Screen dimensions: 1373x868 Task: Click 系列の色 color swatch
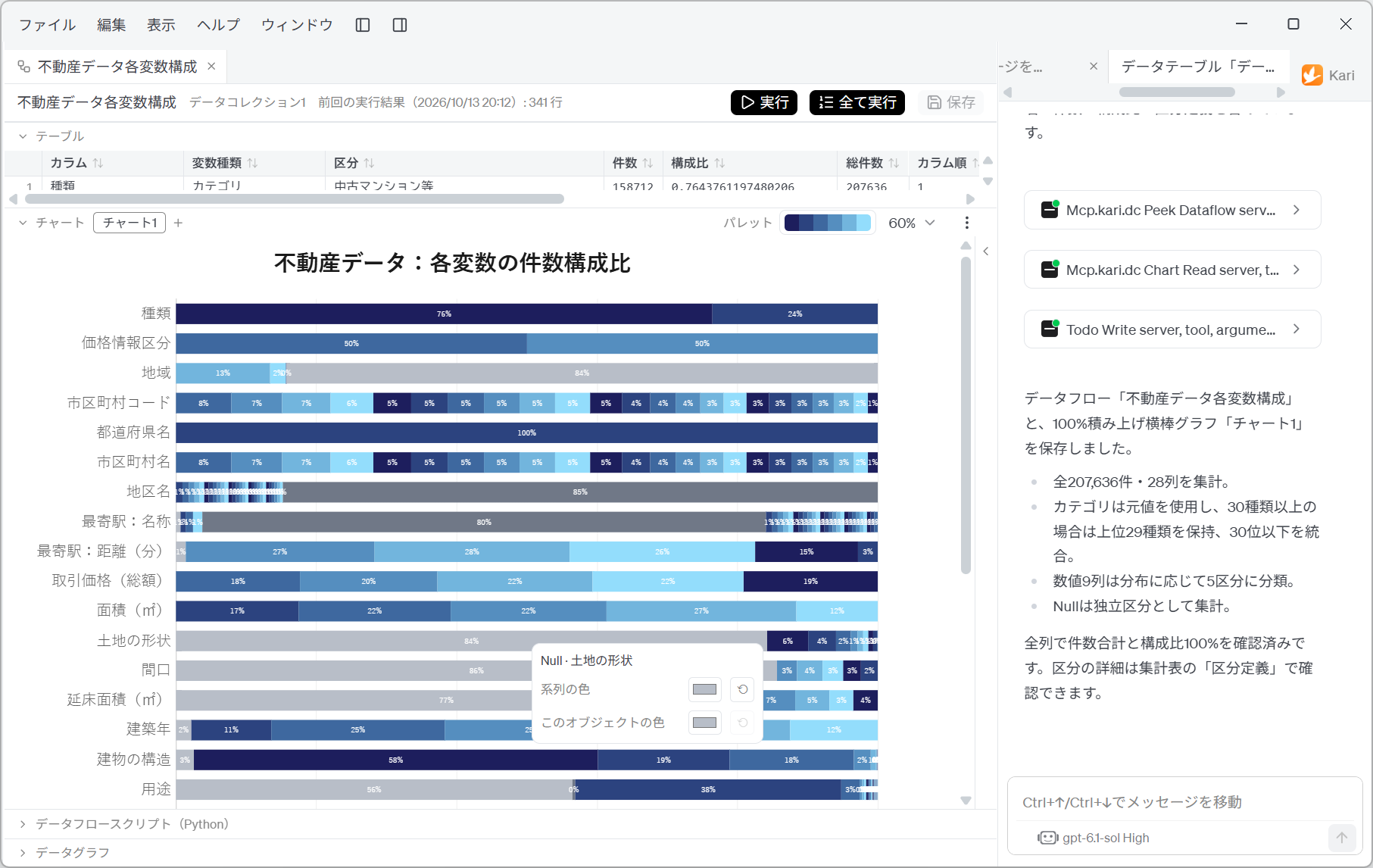click(704, 689)
